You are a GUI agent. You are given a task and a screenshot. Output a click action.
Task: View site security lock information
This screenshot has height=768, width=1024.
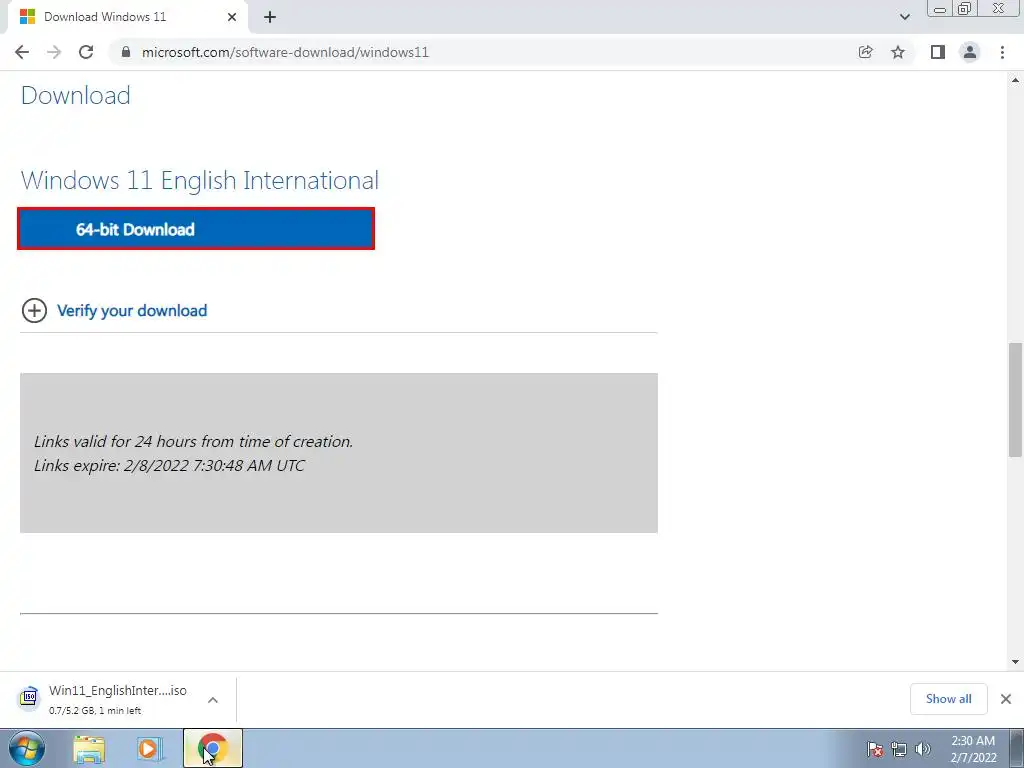click(x=126, y=52)
